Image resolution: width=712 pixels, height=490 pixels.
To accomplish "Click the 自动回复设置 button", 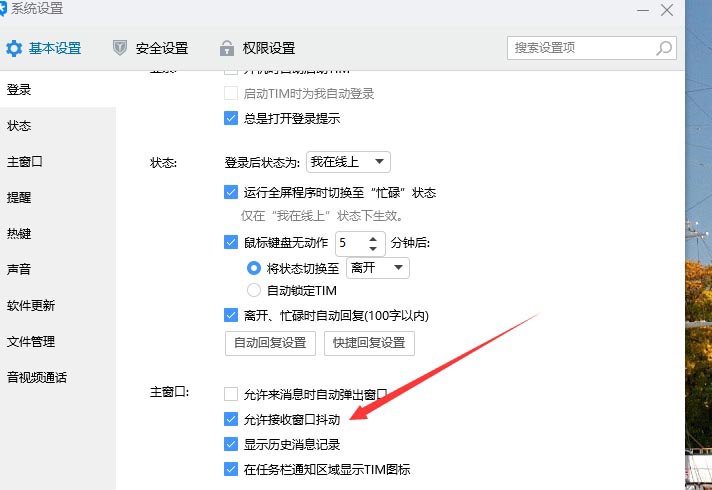I will 270,343.
